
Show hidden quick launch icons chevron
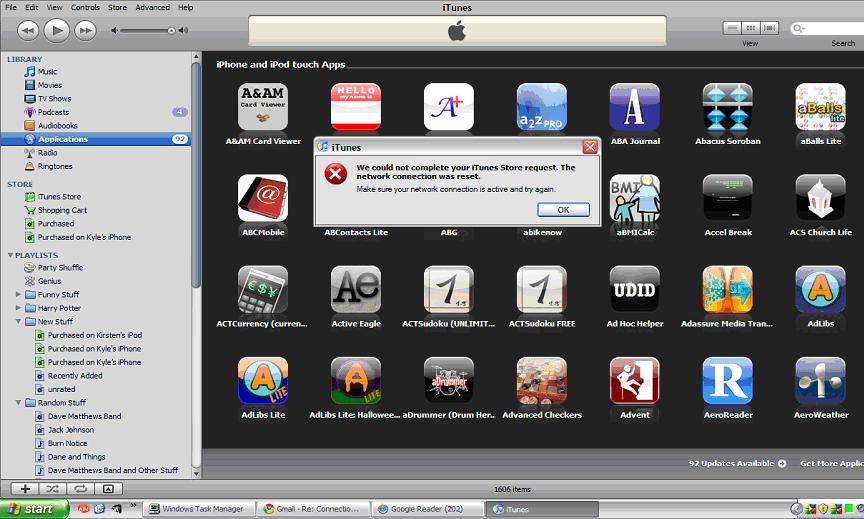(x=133, y=506)
